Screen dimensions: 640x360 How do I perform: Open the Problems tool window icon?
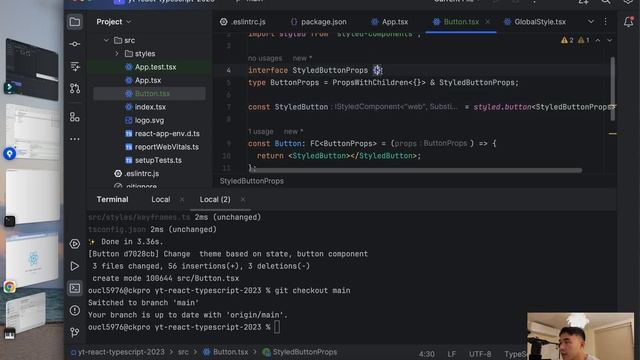[x=75, y=310]
